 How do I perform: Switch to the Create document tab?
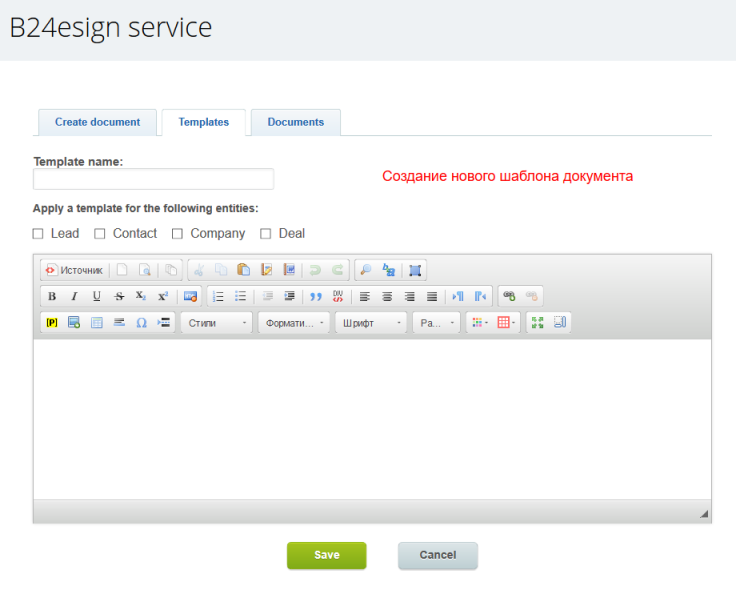98,123
